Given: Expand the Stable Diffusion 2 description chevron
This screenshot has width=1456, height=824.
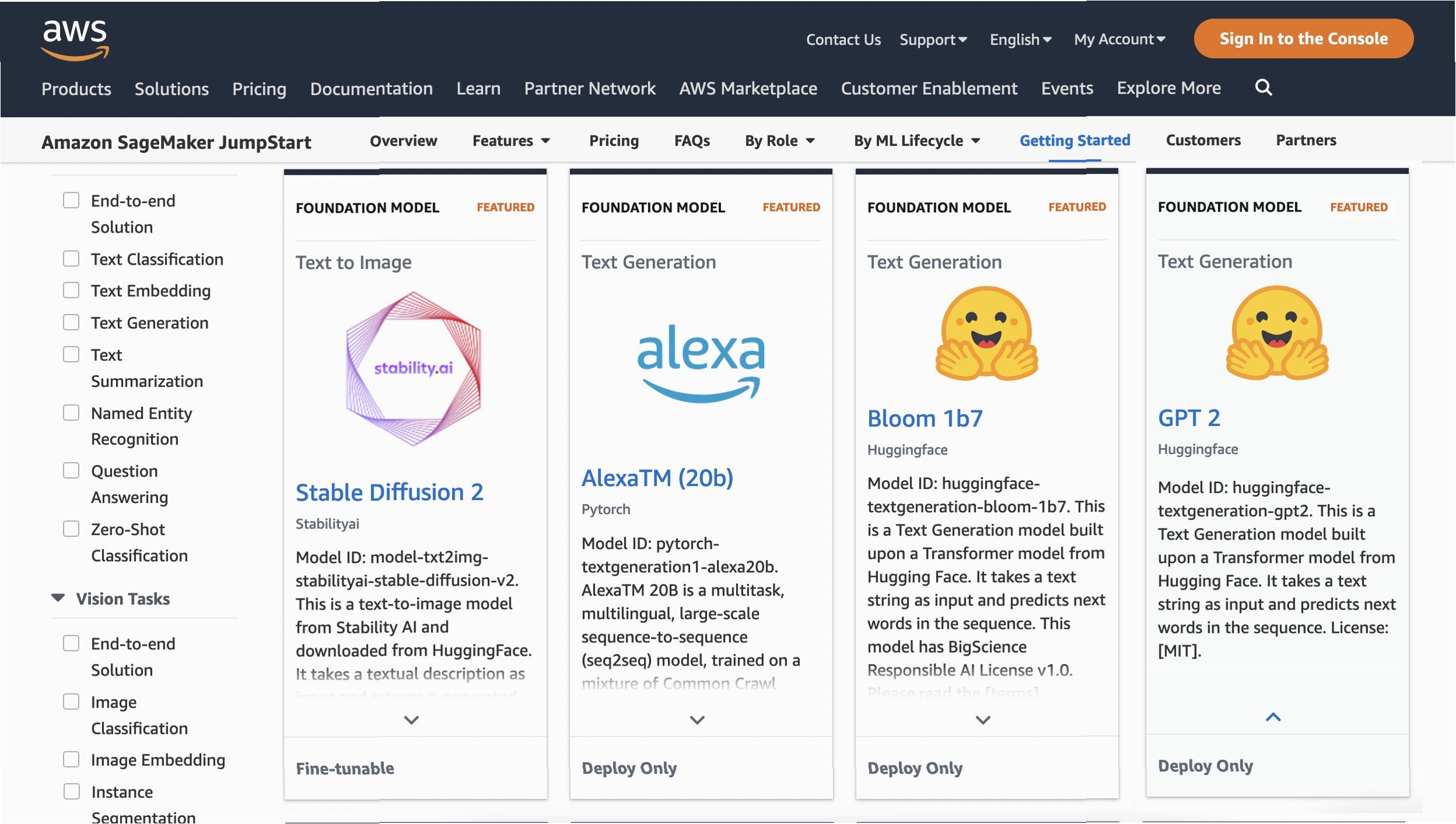Looking at the screenshot, I should coord(412,720).
